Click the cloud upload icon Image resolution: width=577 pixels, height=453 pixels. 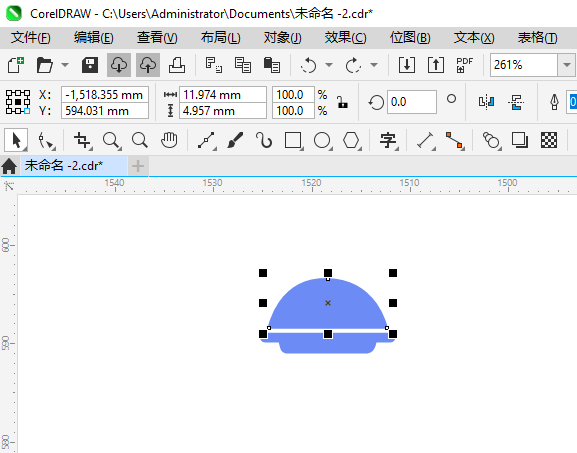148,65
